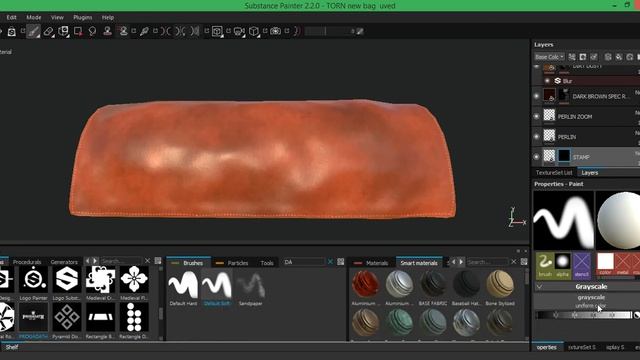Open the Mode menu
Screen dimensions: 640x360
click(33, 18)
